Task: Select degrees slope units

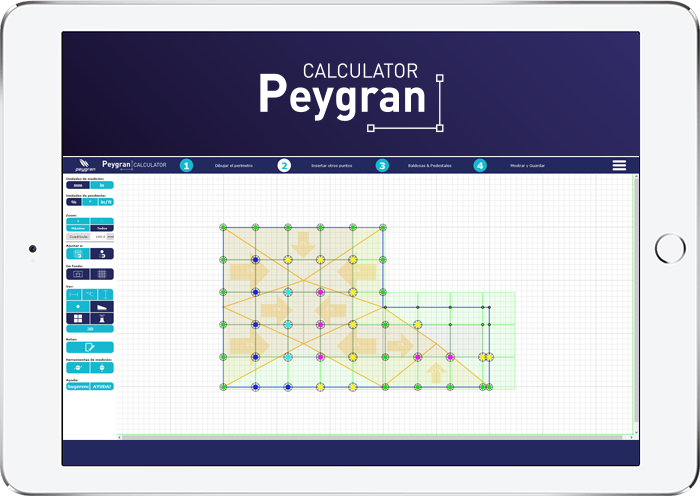Action: tap(90, 202)
